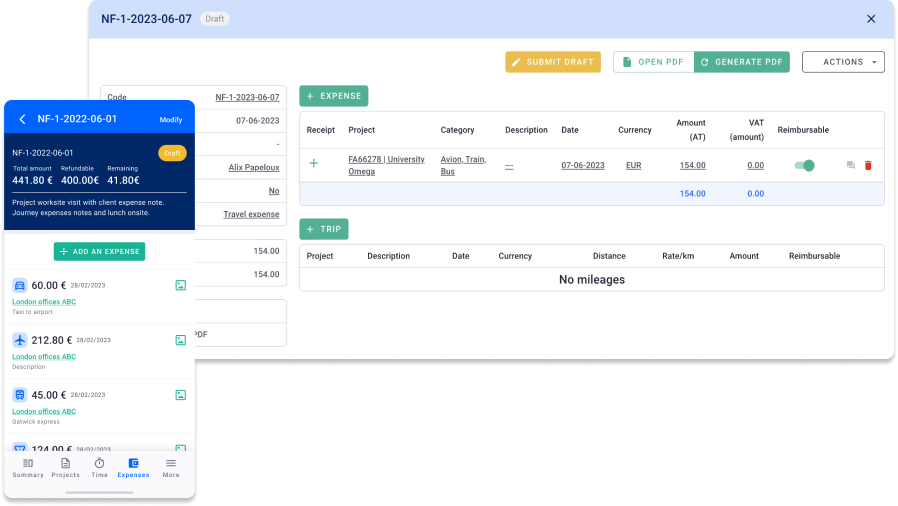The height and width of the screenshot is (506, 898).
Task: Open the Actions dropdown
Action: pyautogui.click(x=843, y=62)
